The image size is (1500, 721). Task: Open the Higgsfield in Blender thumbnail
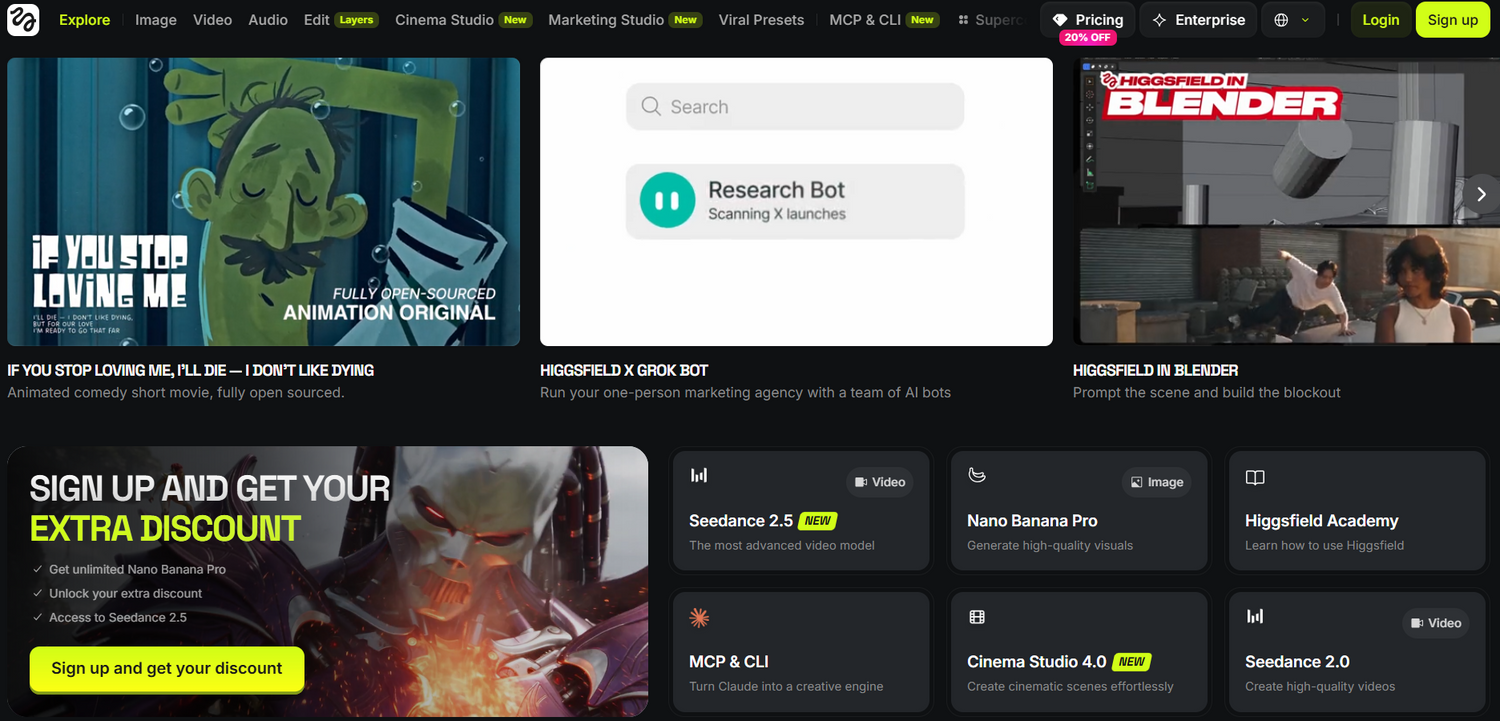pos(1286,202)
